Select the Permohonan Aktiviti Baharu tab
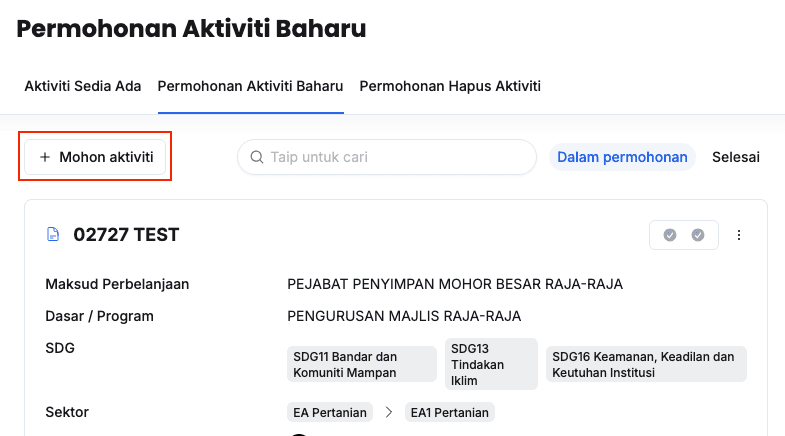This screenshot has height=436, width=785. click(x=250, y=86)
